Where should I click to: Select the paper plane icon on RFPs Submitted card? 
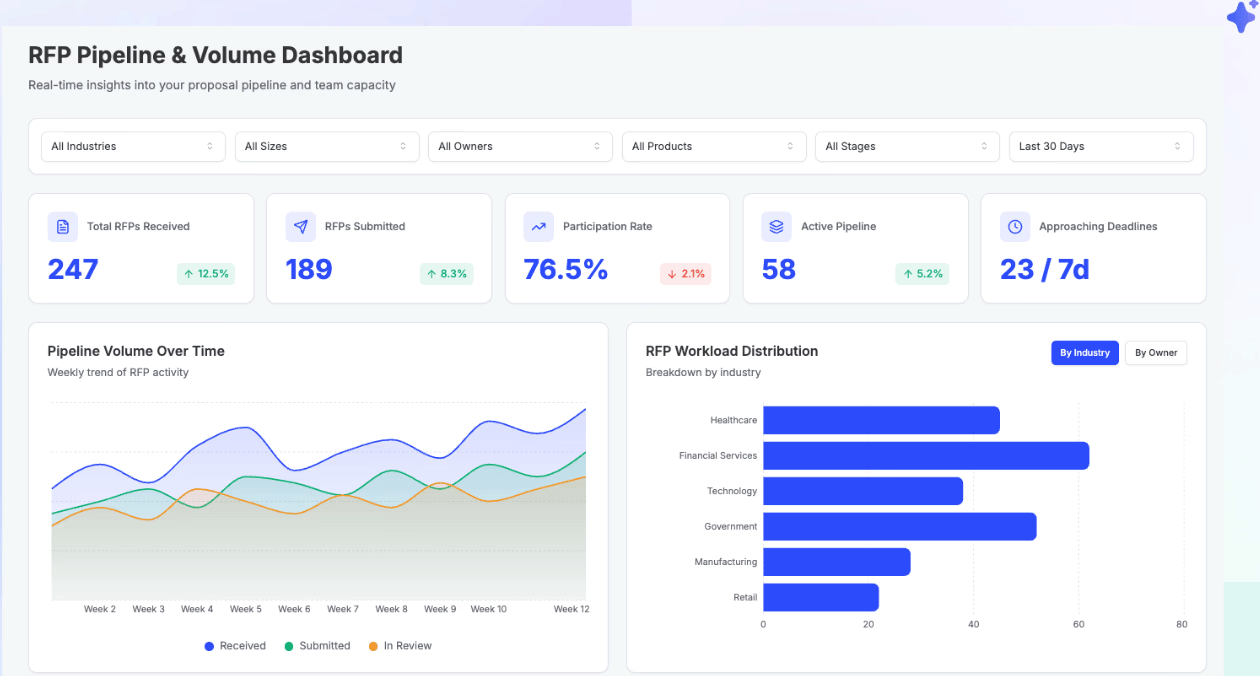300,226
